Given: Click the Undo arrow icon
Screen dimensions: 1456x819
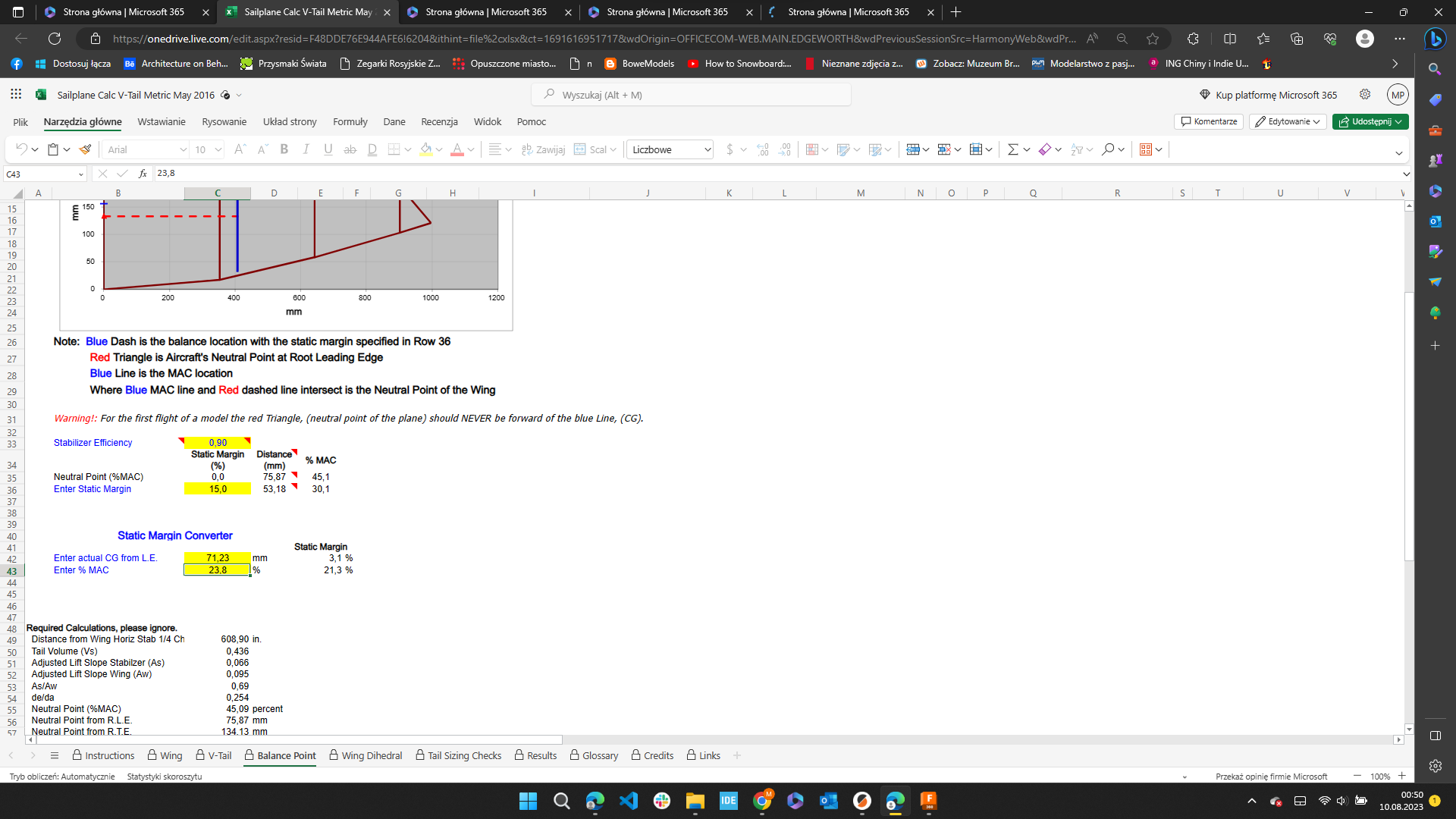Looking at the screenshot, I should (x=21, y=149).
